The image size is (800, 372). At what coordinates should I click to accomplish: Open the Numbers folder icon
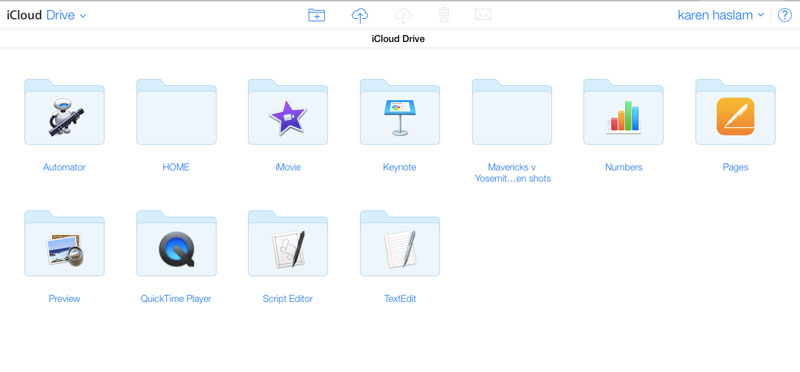pos(623,112)
